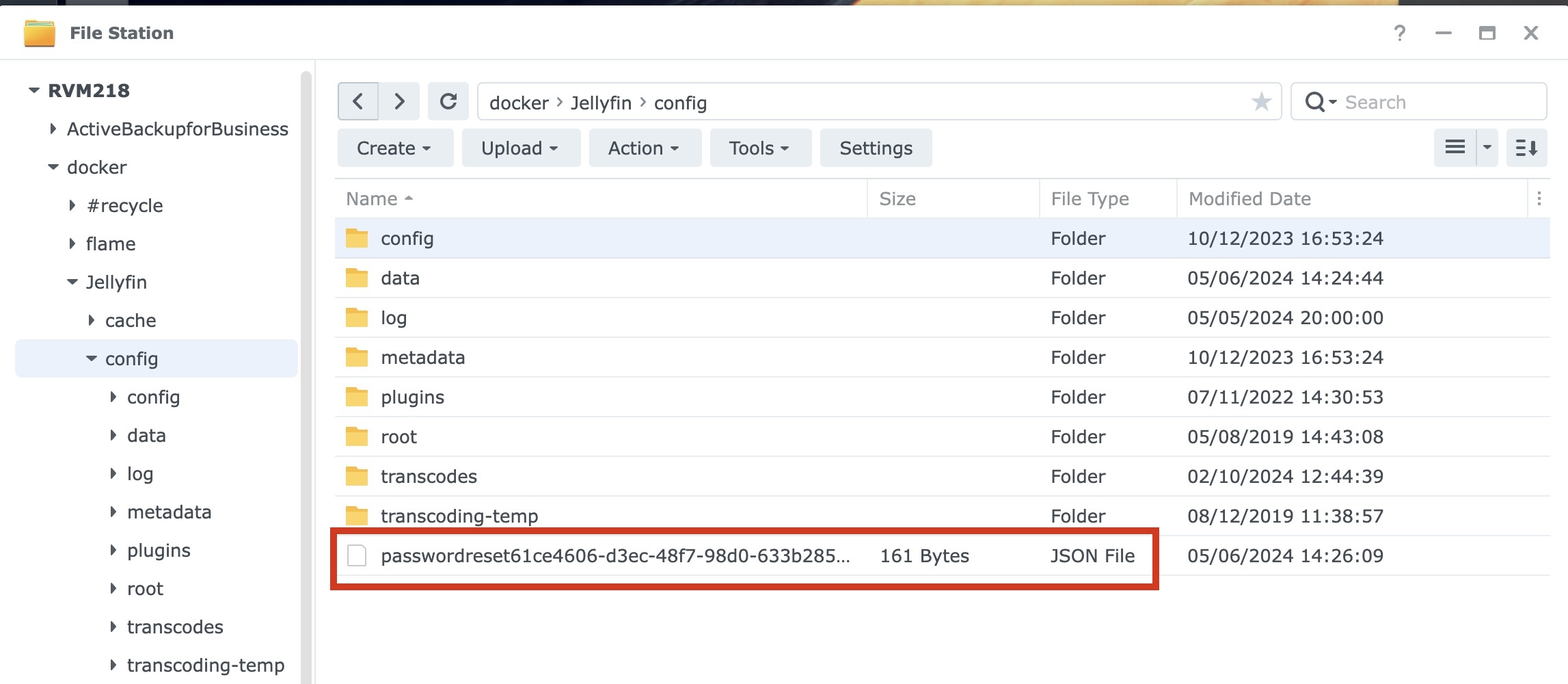The image size is (1568, 684).
Task: Open the File Station help icon
Action: (x=1399, y=33)
